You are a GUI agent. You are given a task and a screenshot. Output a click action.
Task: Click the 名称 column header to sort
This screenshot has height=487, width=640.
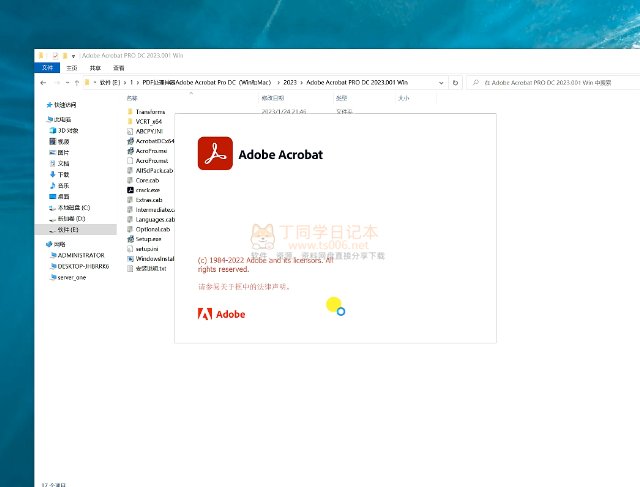point(133,98)
